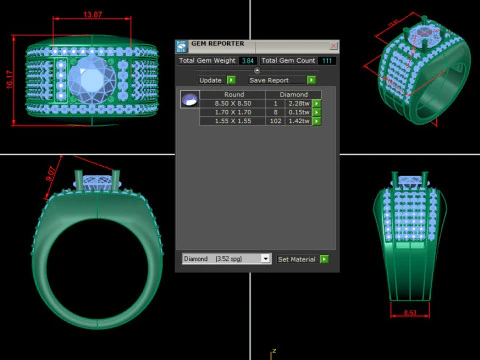Click the green arrow next to Save Report
Image resolution: width=480 pixels, height=360 pixels.
311,80
